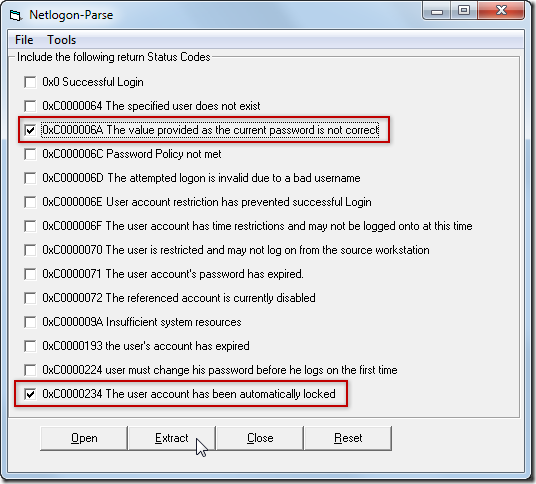Open the Tools menu
The image size is (536, 484).
pyautogui.click(x=62, y=40)
